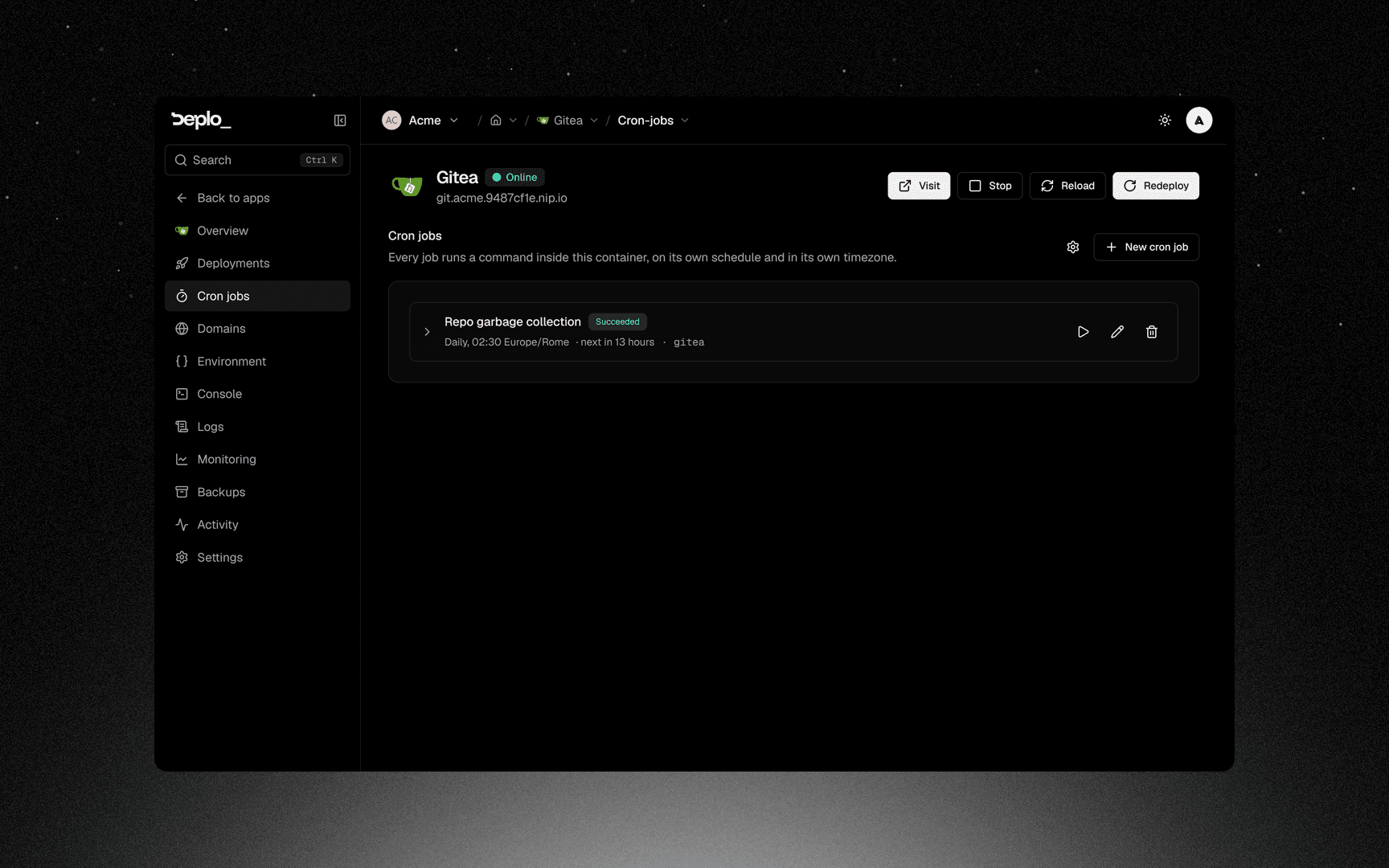This screenshot has width=1389, height=868.
Task: Edit Repo garbage collection job
Action: (x=1117, y=332)
